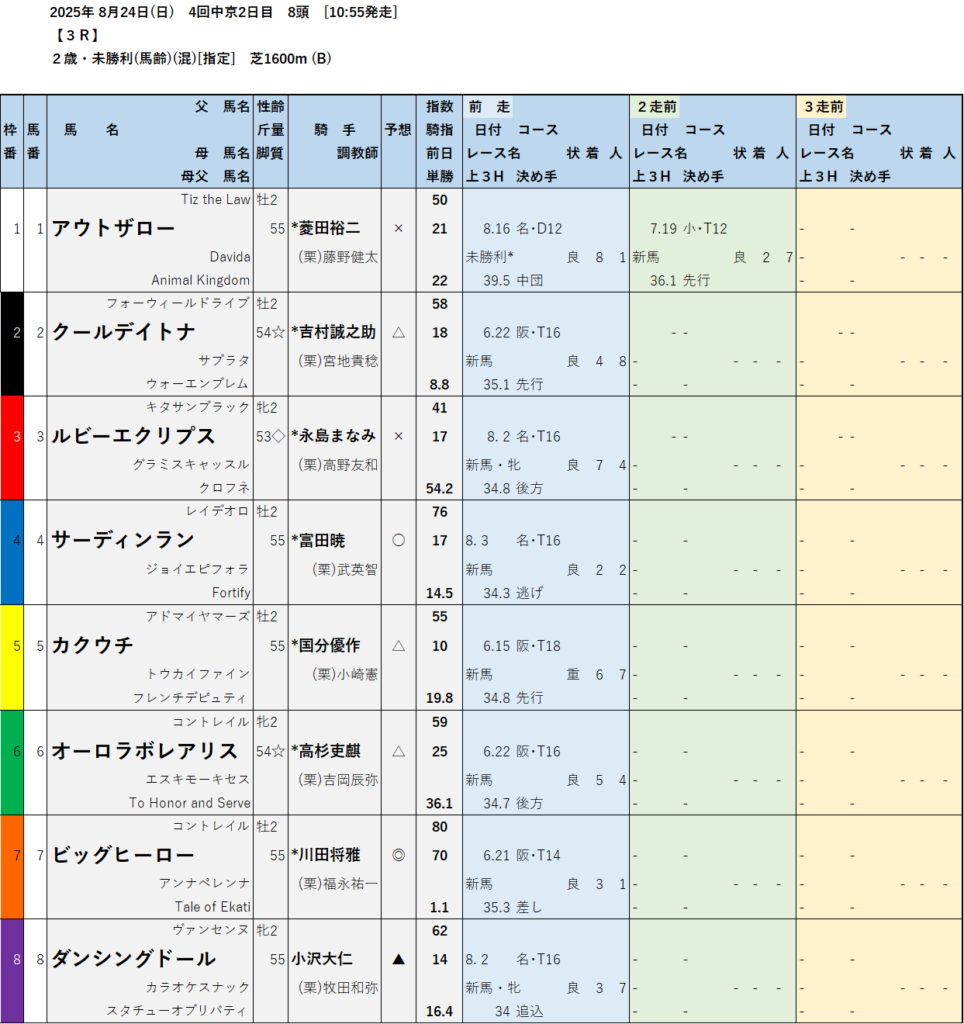Click the △ prediction mark for クールデイトナ
This screenshot has width=964, height=1024.
click(398, 332)
